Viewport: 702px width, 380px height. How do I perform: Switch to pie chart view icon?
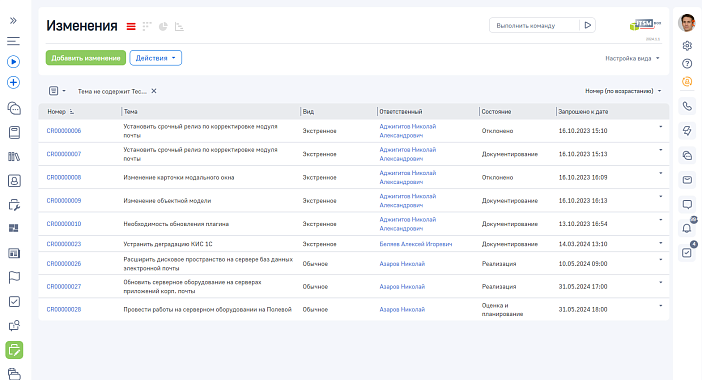(163, 26)
